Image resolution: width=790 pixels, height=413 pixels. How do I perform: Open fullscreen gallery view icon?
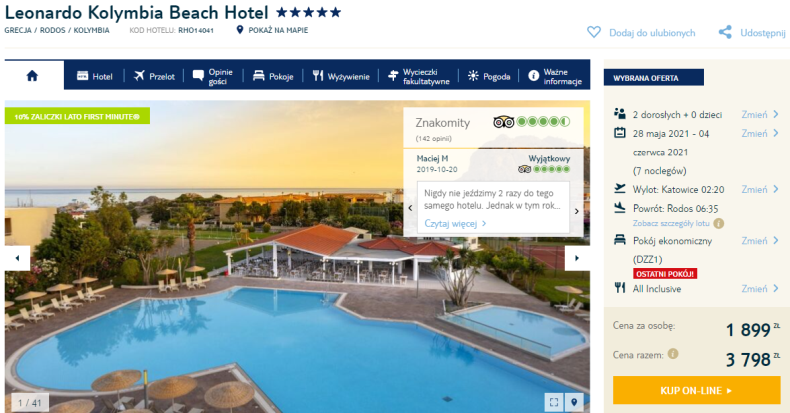pyautogui.click(x=554, y=402)
